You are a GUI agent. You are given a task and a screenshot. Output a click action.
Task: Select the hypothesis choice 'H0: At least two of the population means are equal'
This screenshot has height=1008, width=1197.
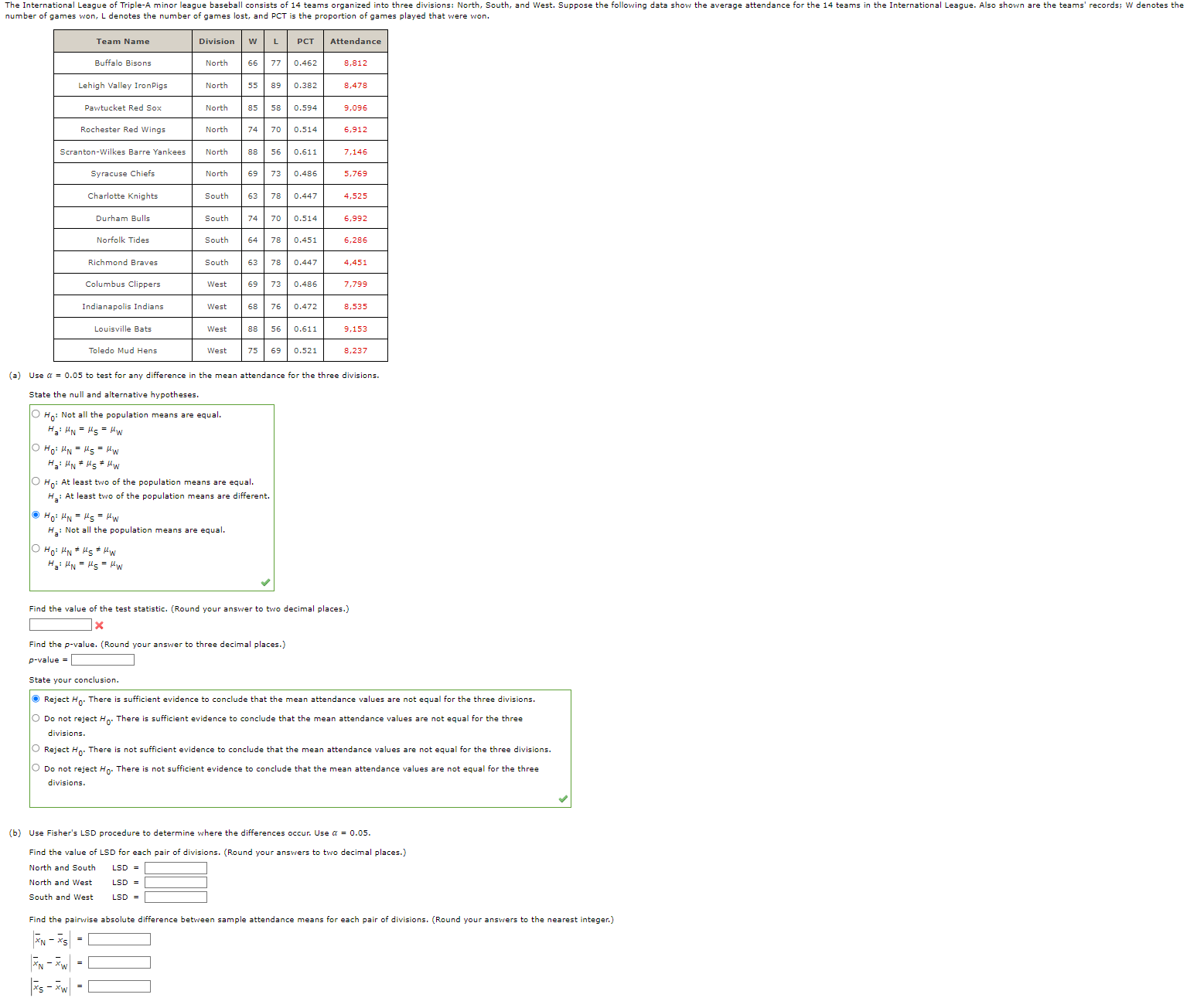(x=35, y=480)
